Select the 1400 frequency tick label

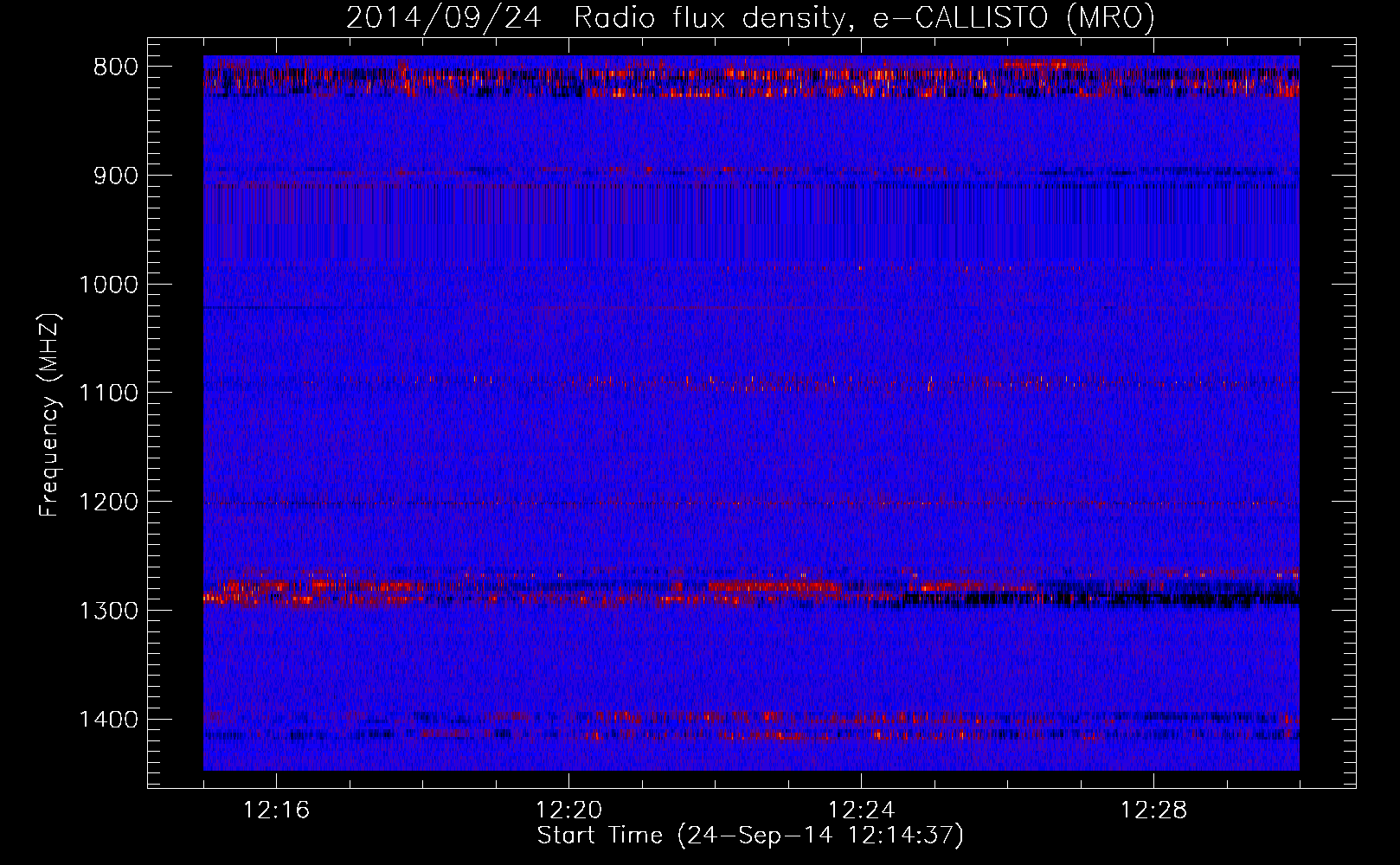[108, 720]
